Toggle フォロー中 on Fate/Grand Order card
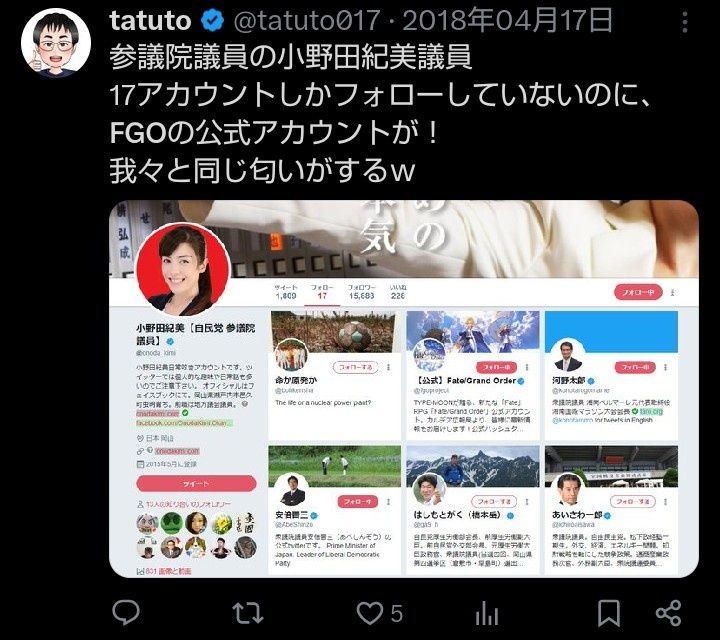This screenshot has height=640, width=720. click(x=496, y=367)
